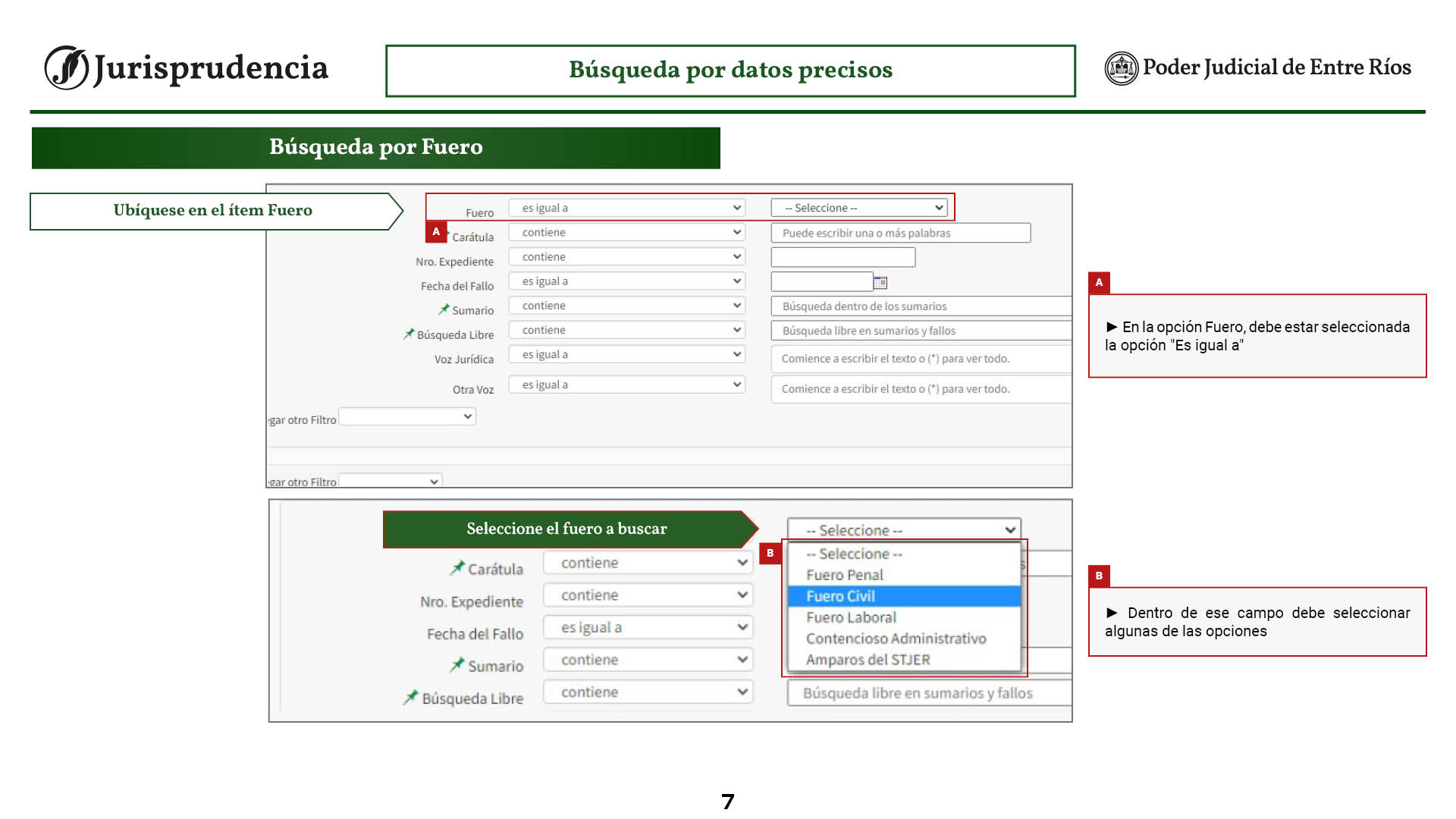The image size is (1456, 819).
Task: Open Sumario 'contiene' dropdown in top form
Action: [x=626, y=306]
